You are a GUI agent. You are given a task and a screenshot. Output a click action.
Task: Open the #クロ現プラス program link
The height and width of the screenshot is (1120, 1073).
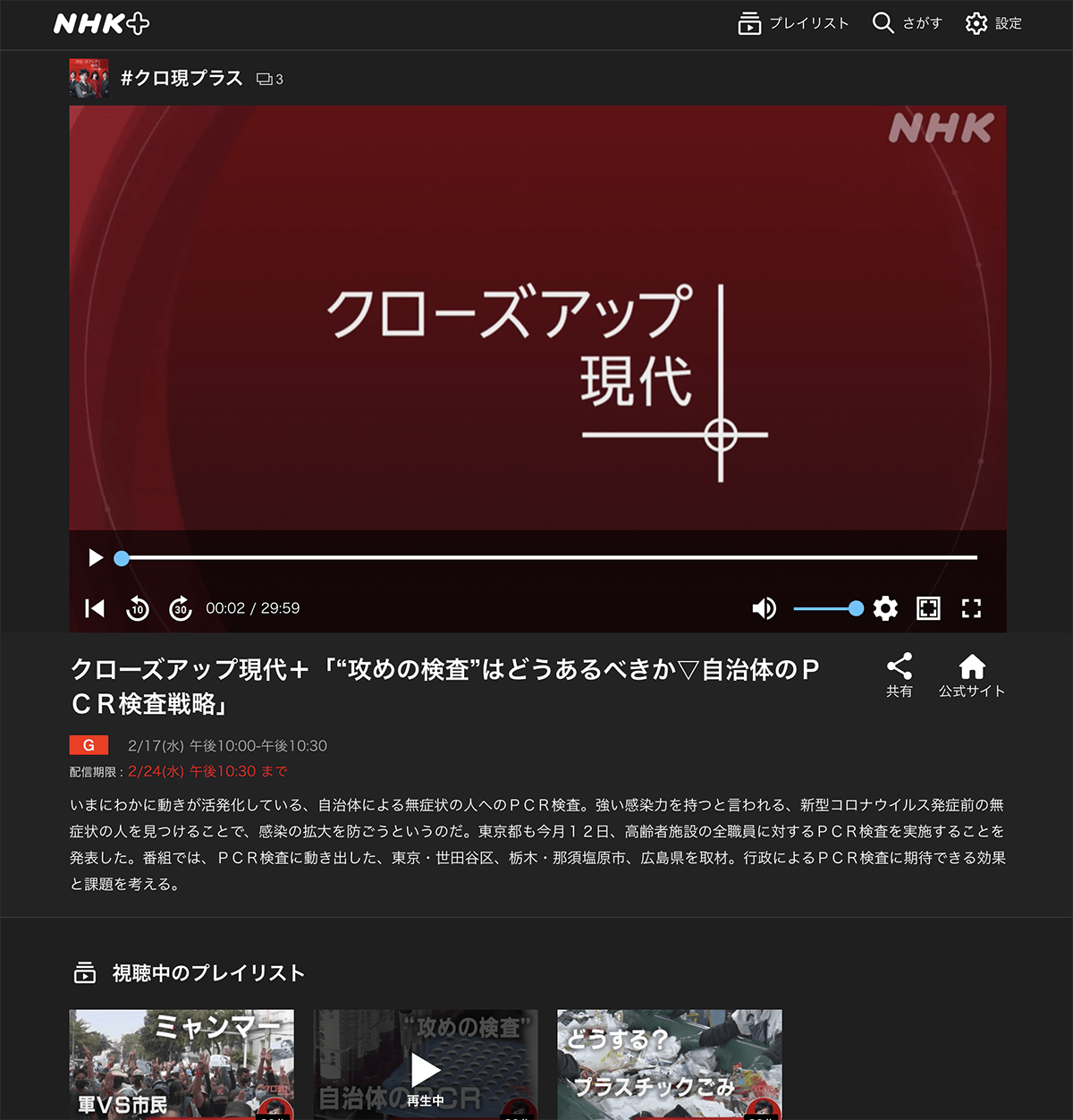(x=182, y=79)
